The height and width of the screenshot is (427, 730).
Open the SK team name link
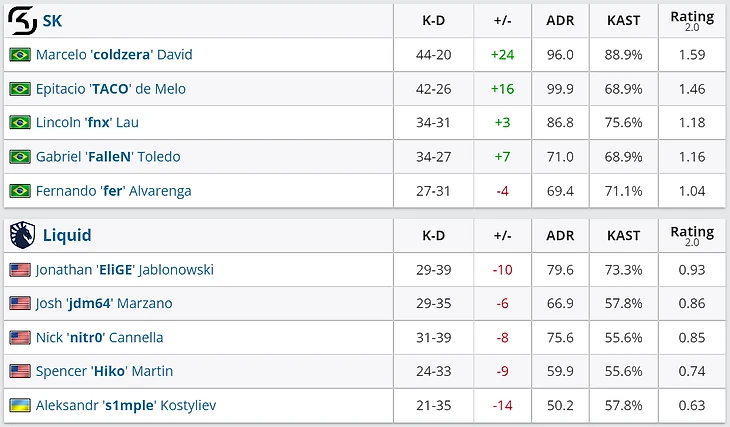click(x=52, y=20)
